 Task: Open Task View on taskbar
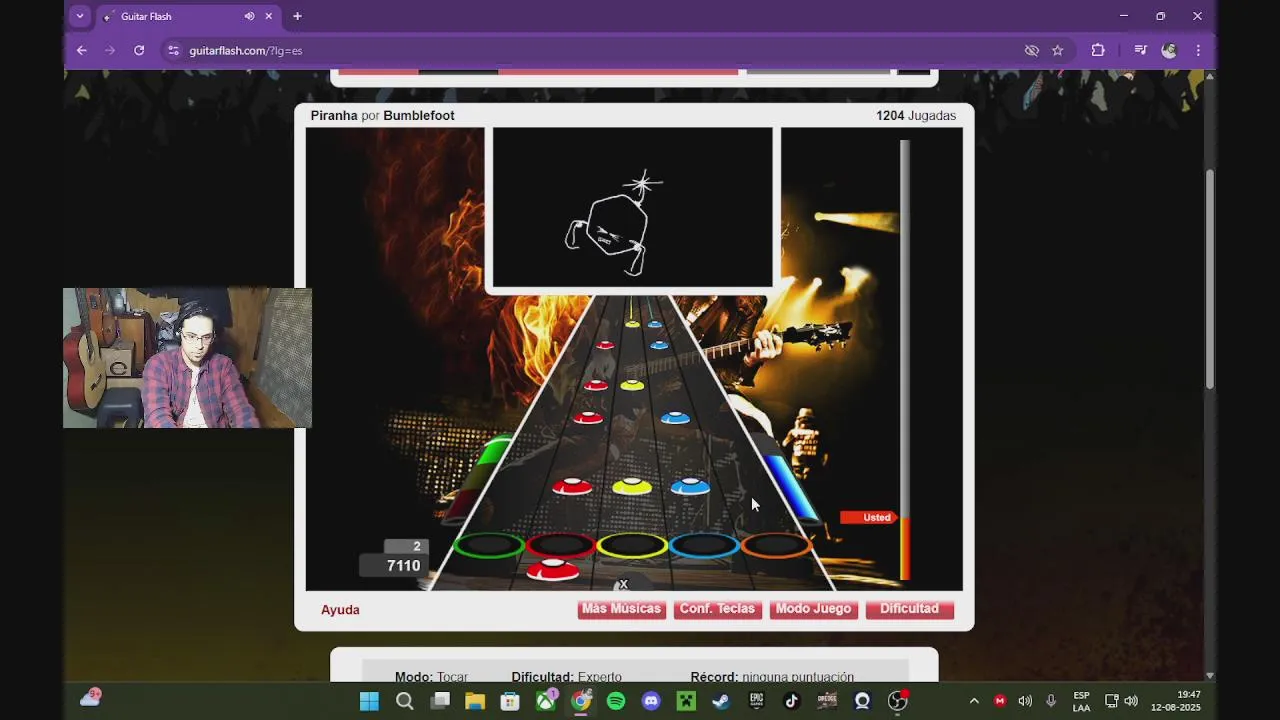coord(440,701)
